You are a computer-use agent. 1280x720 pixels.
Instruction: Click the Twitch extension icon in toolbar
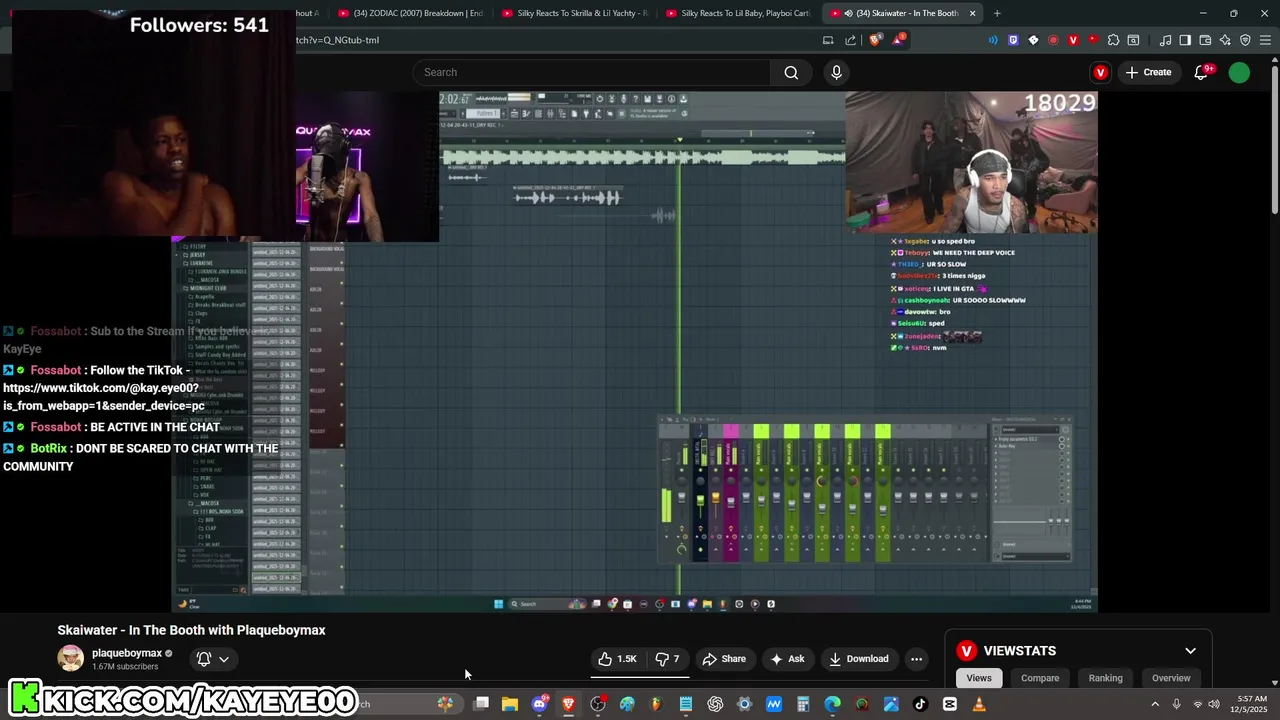point(1013,40)
